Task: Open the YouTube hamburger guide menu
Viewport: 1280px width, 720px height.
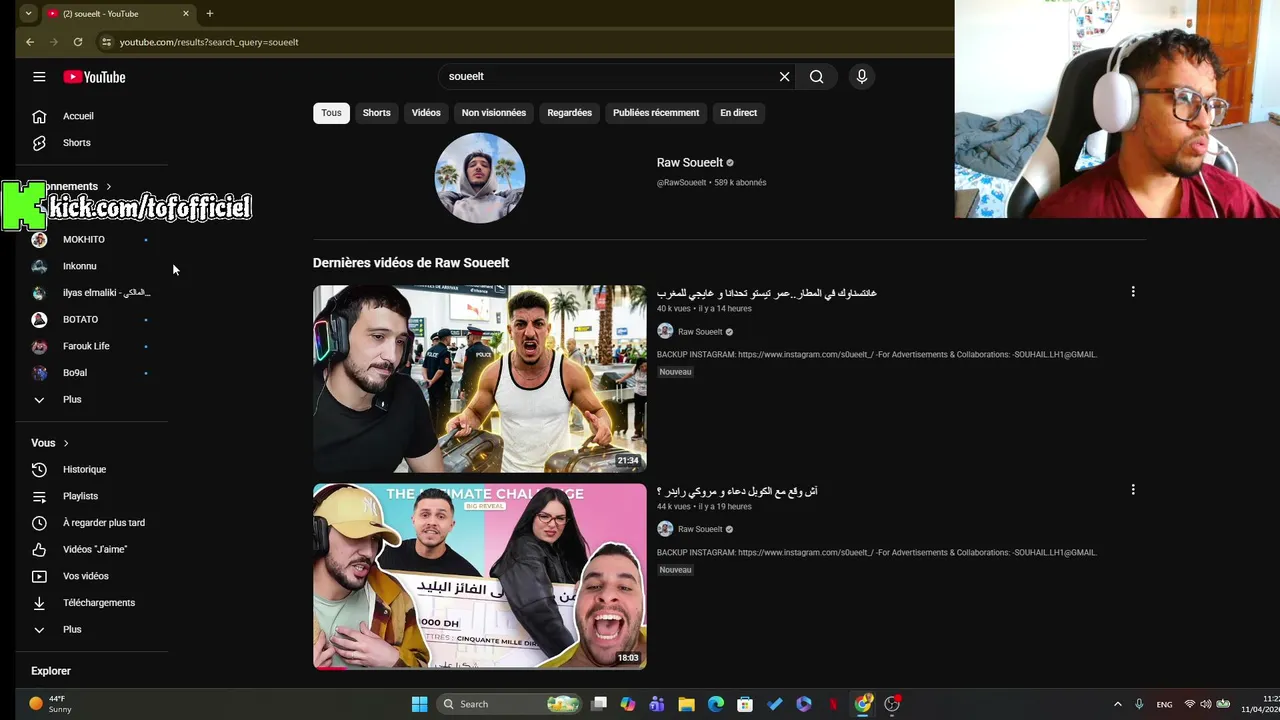Action: point(39,77)
